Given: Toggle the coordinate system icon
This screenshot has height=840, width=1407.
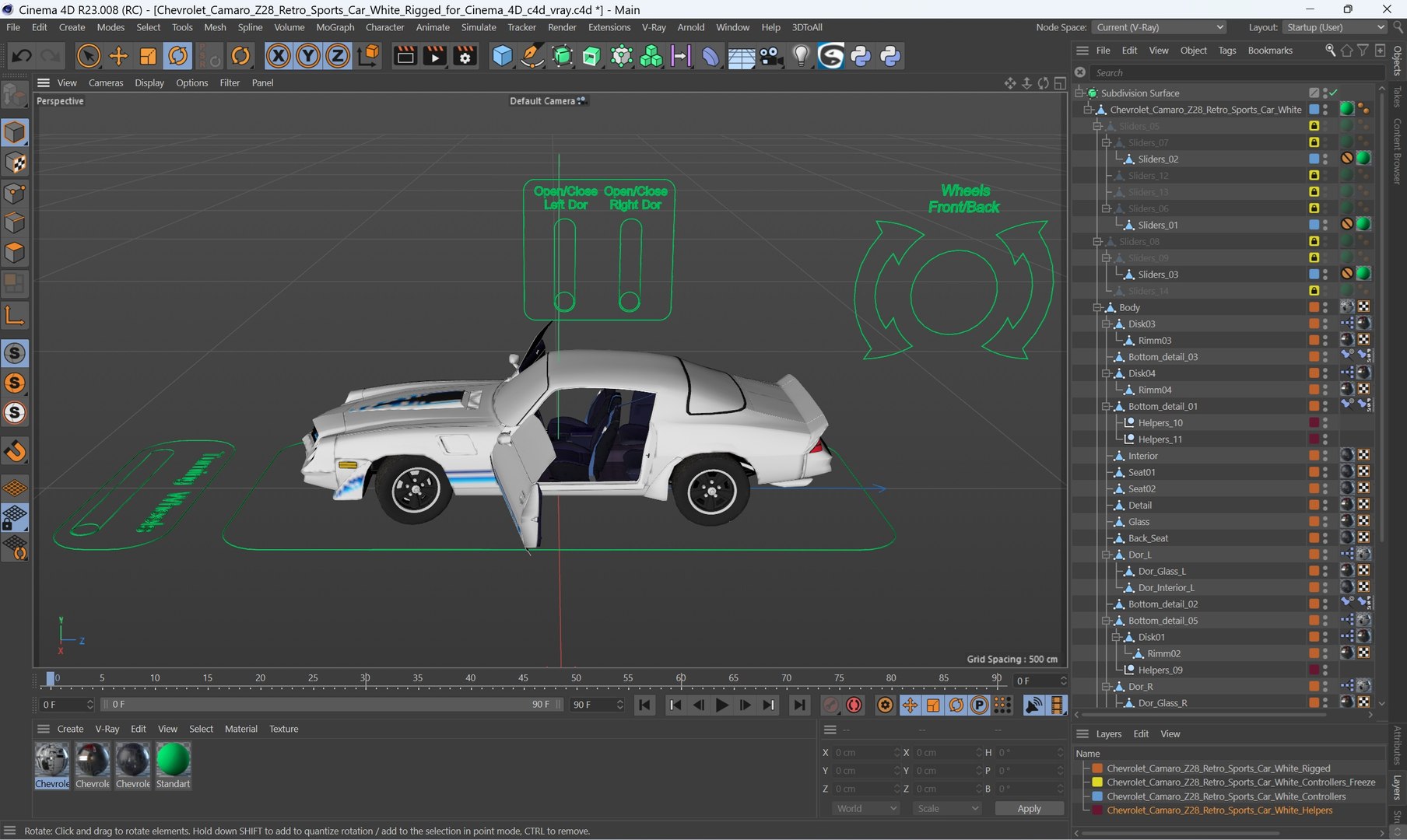Looking at the screenshot, I should click(x=368, y=56).
